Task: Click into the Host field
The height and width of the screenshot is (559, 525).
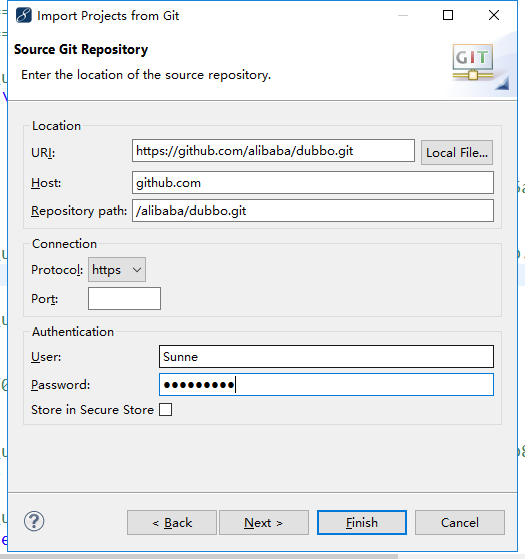Action: point(313,183)
